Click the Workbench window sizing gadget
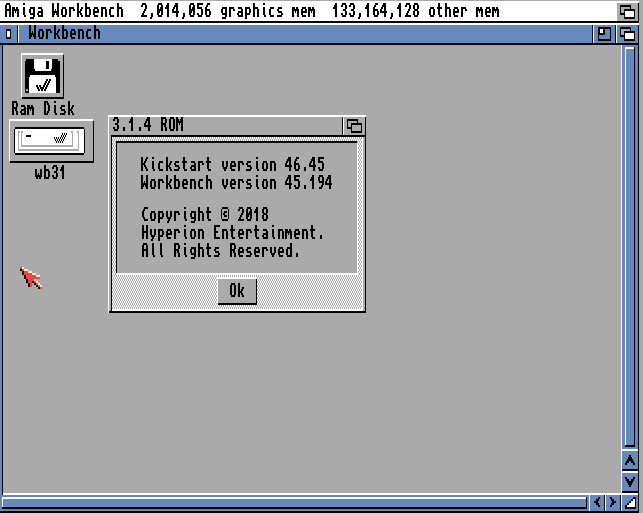 (x=630, y=502)
